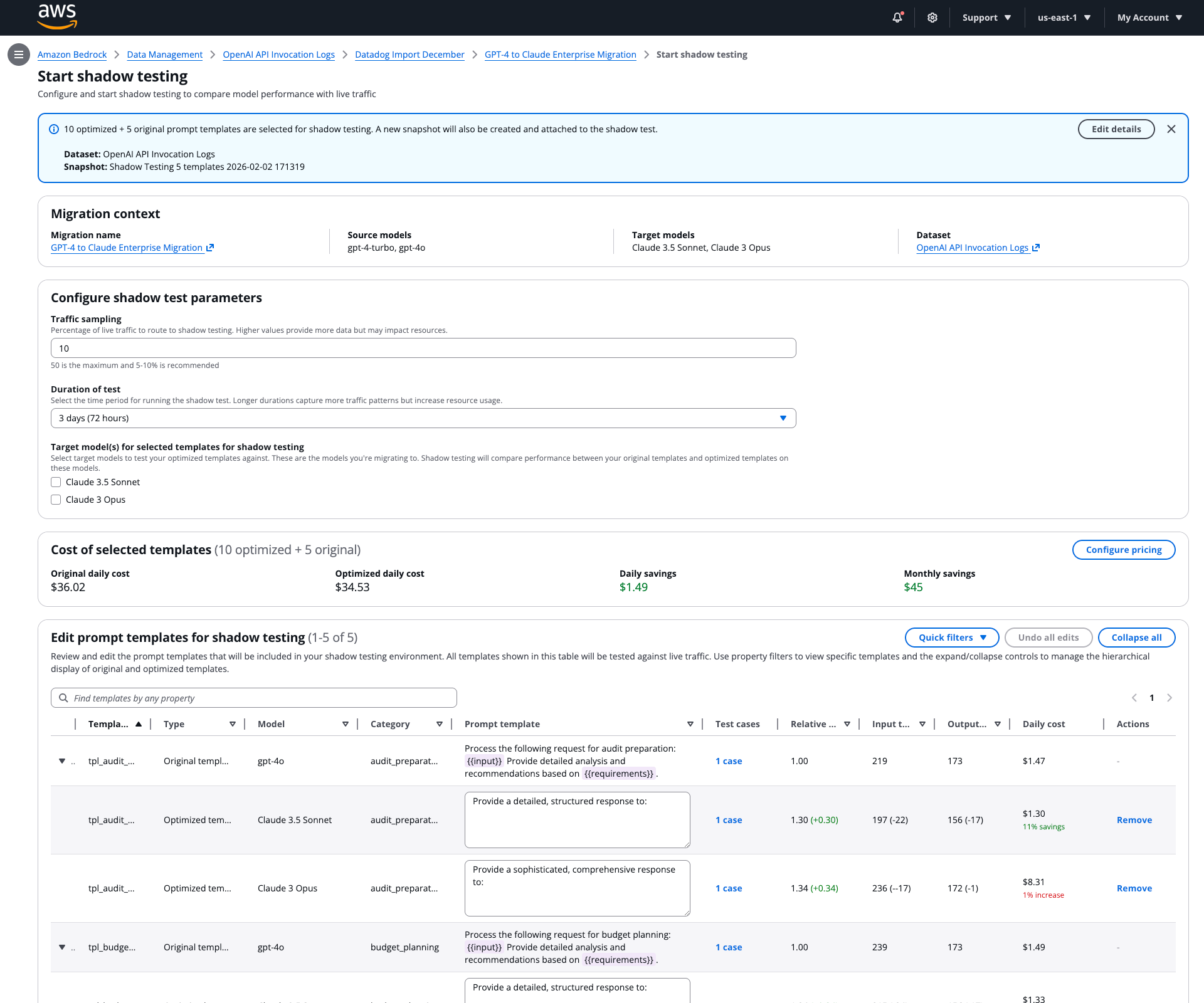Remove the Claude 3 Opus audit template

coord(1134,888)
